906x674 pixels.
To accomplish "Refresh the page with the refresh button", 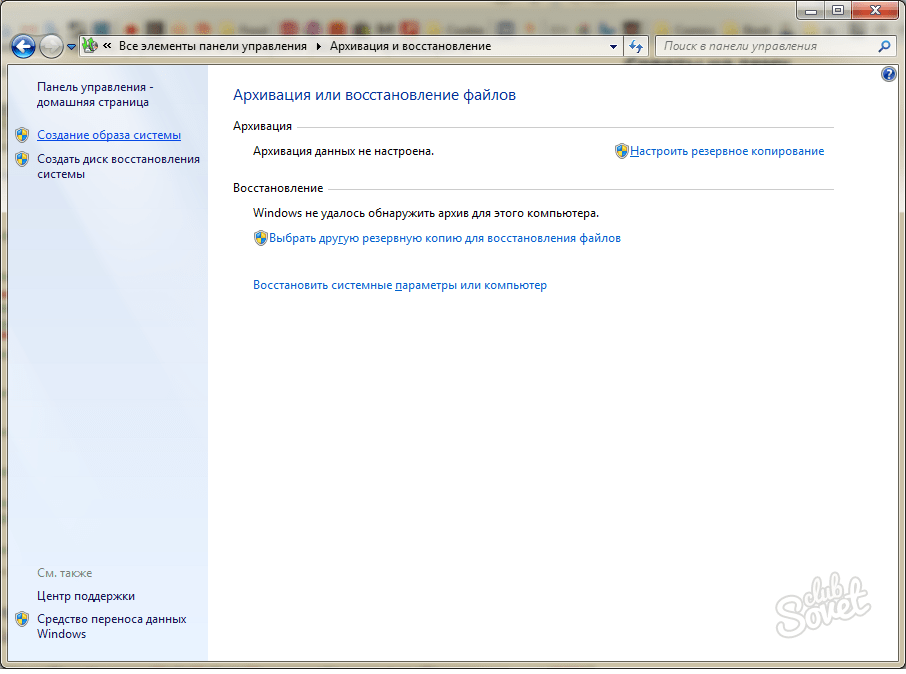I will point(636,46).
